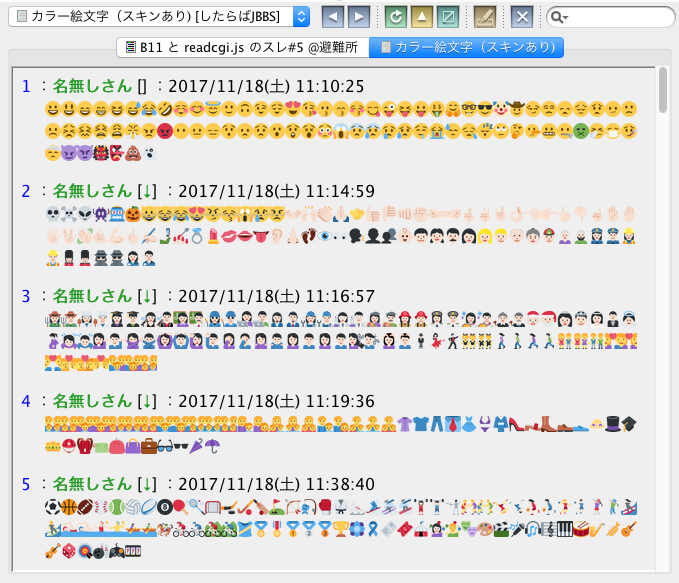Open the write-post pencil button

485,17
